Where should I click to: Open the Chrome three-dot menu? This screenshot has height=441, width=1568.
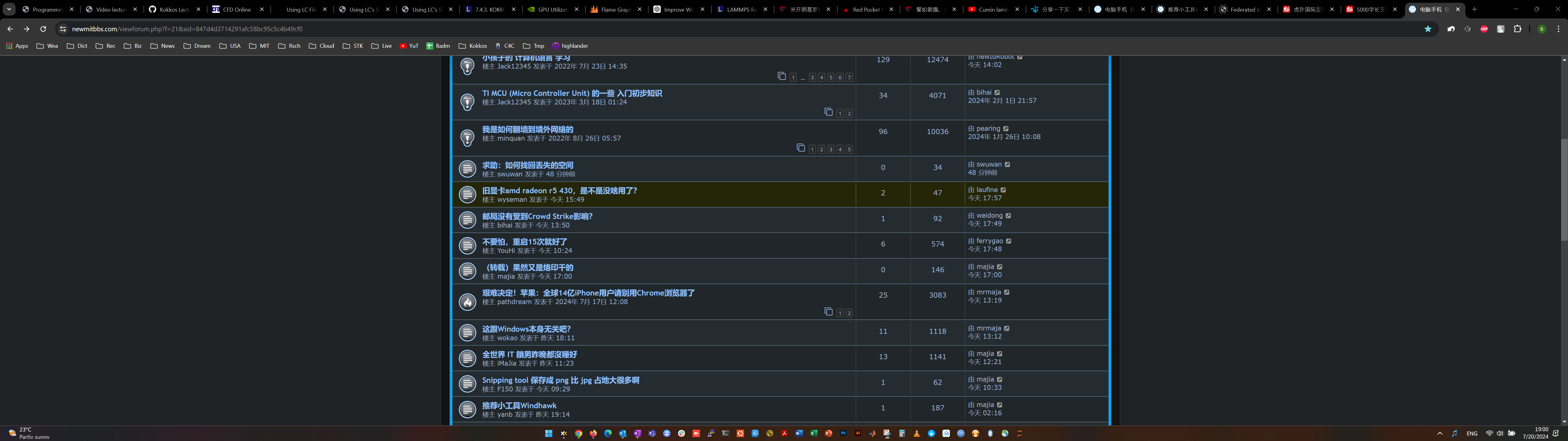pyautogui.click(x=1558, y=28)
